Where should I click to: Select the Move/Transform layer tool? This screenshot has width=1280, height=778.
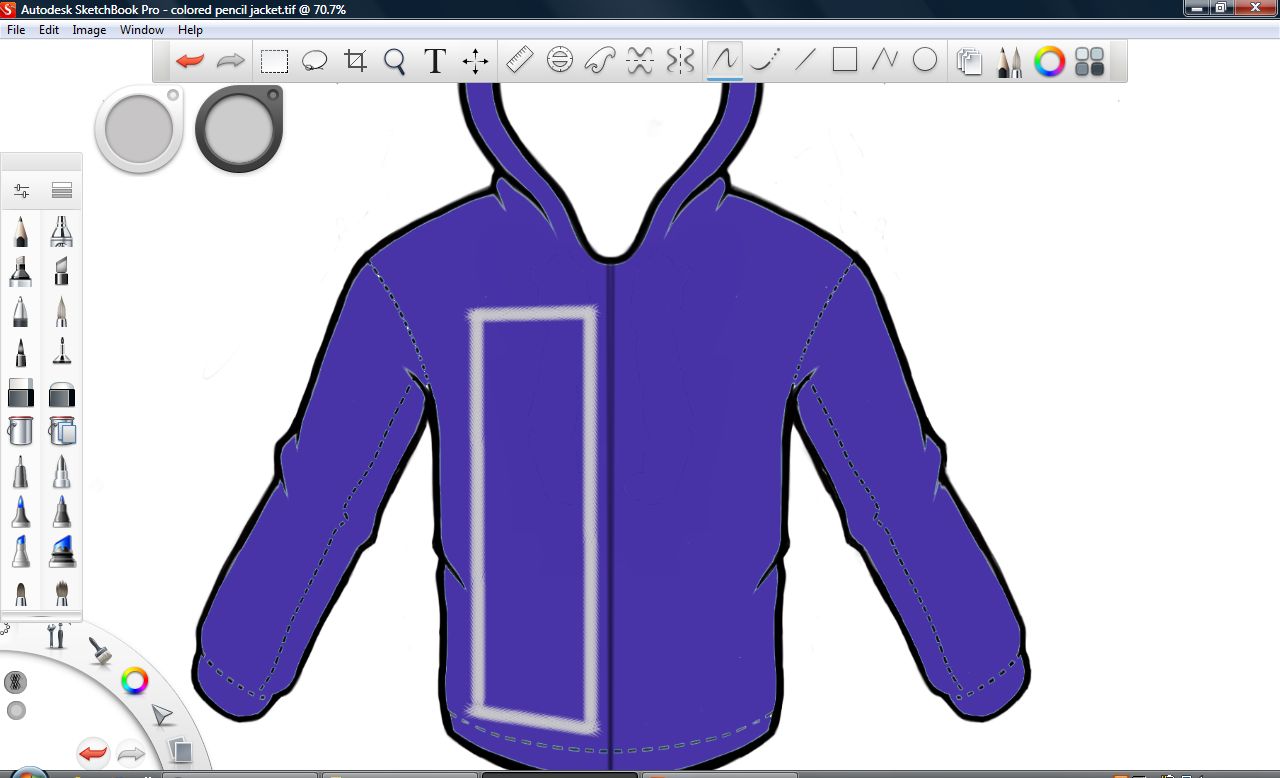(475, 62)
